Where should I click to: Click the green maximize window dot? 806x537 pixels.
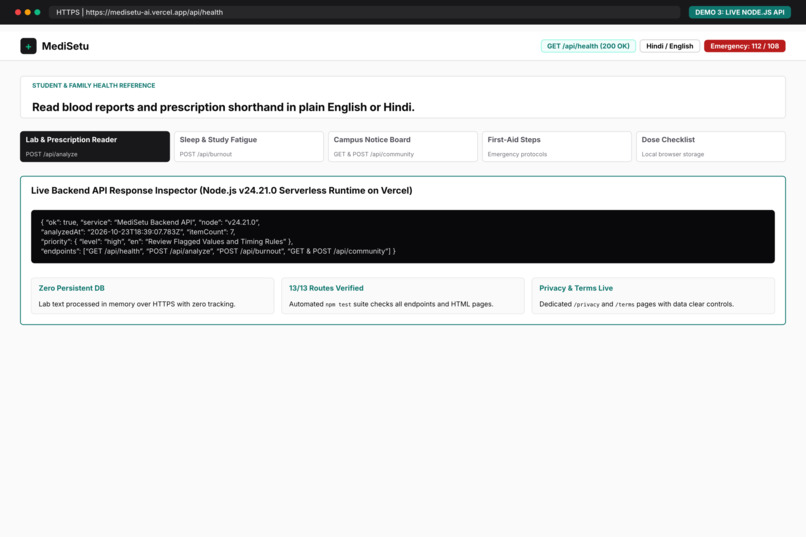[x=38, y=12]
